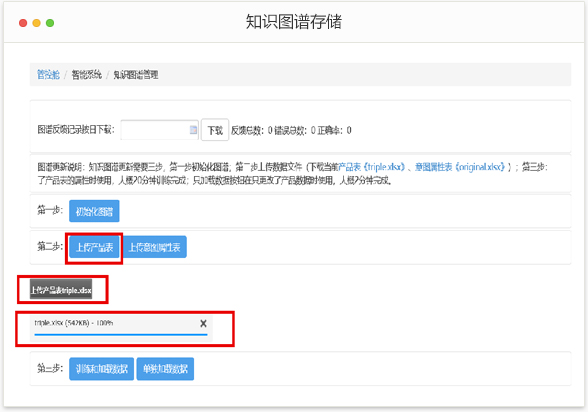Click the 上传意图属性表 button

(x=155, y=247)
